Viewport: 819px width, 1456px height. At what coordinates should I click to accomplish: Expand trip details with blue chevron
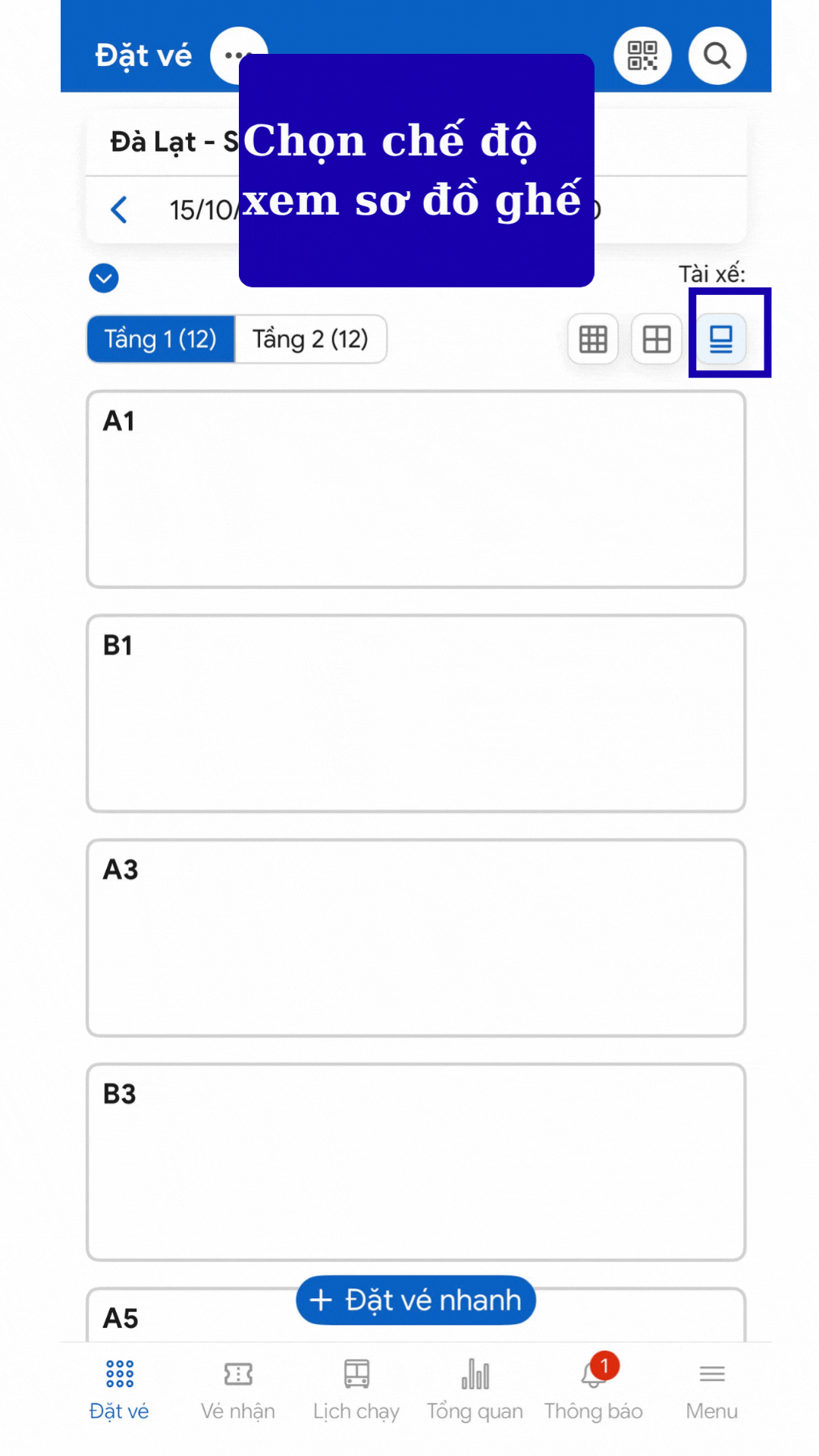[104, 278]
